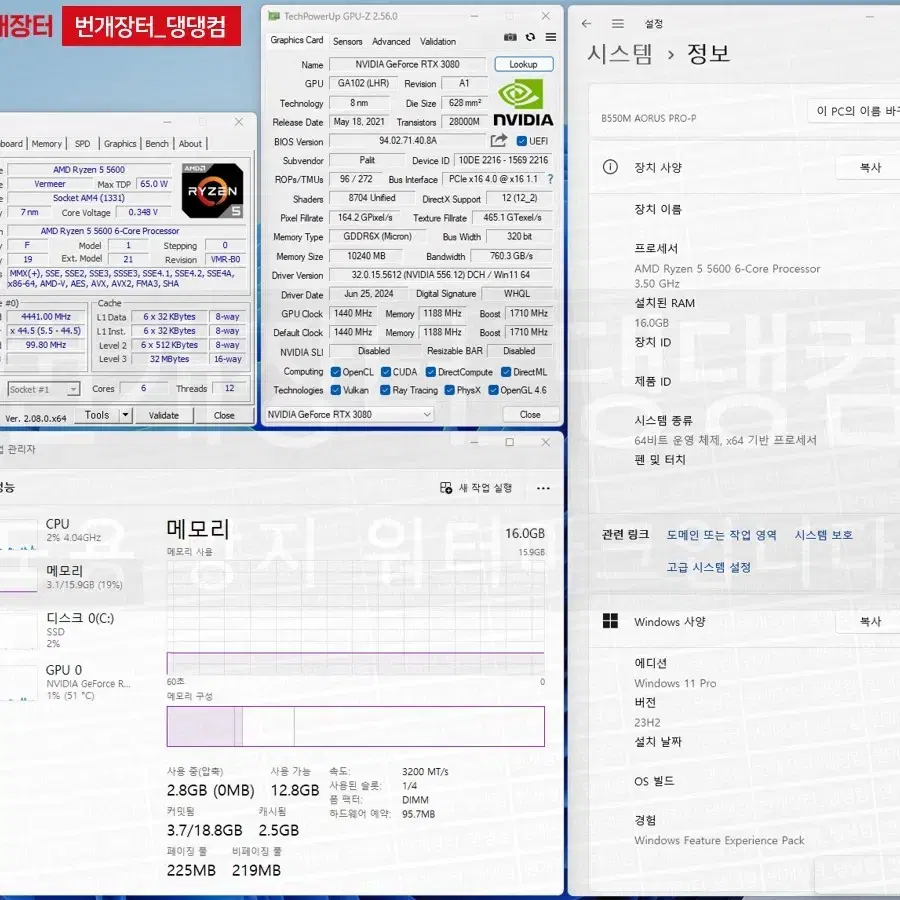The image size is (900, 900).
Task: Toggle the PhysX checkbox
Action: (x=450, y=390)
